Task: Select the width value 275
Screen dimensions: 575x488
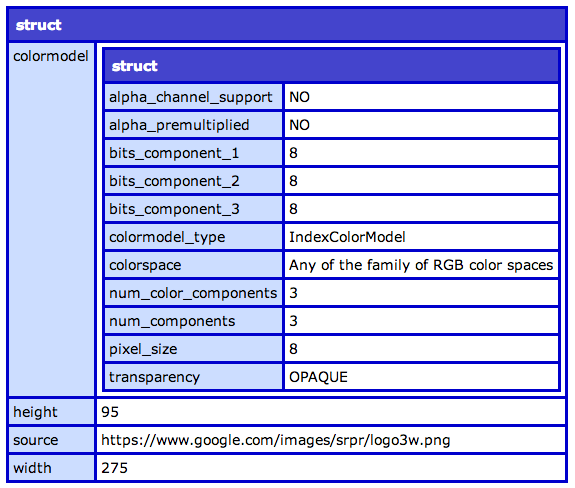Action: (x=114, y=468)
